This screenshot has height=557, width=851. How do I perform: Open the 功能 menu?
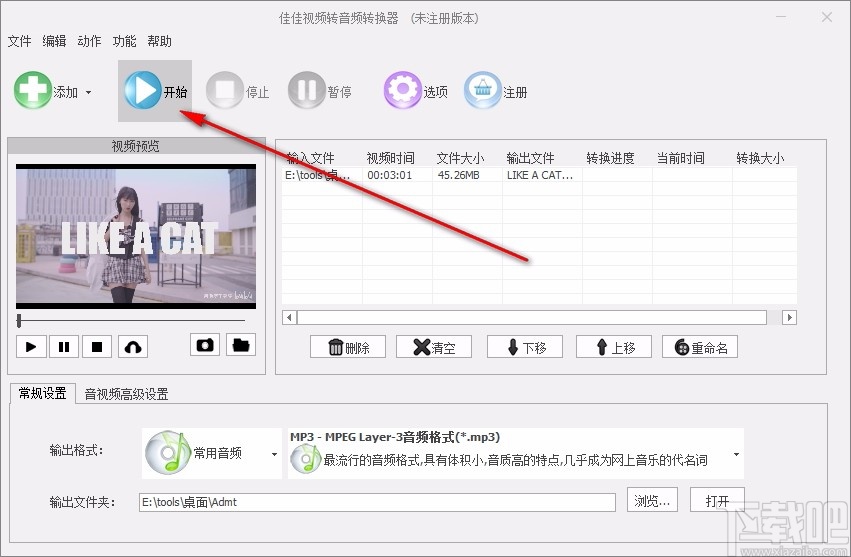click(x=124, y=41)
